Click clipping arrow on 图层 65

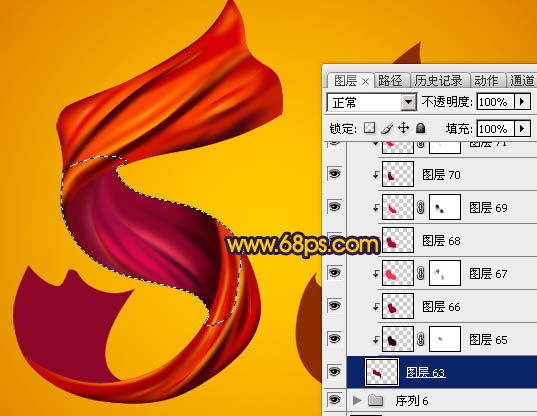click(x=376, y=340)
